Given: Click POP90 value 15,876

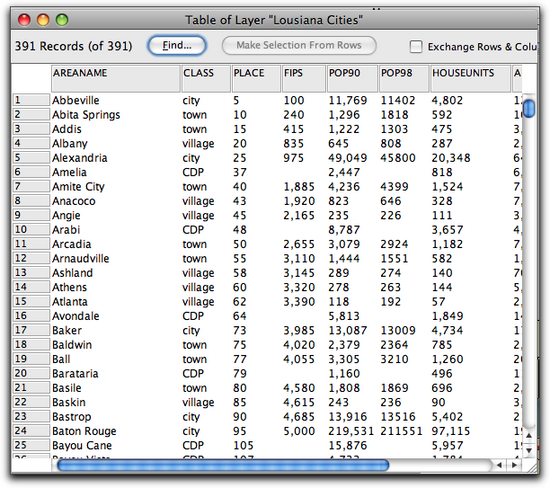Looking at the screenshot, I should click(x=348, y=446).
